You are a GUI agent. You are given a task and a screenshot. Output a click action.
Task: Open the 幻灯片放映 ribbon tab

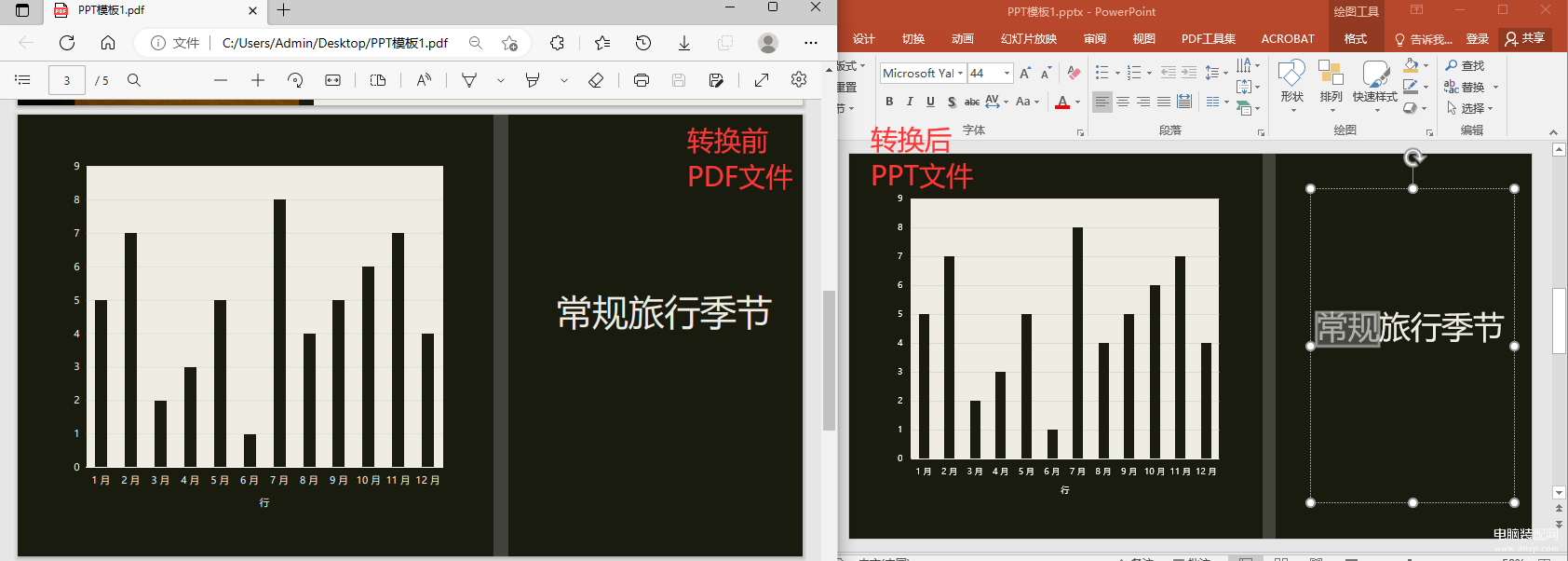(1029, 39)
